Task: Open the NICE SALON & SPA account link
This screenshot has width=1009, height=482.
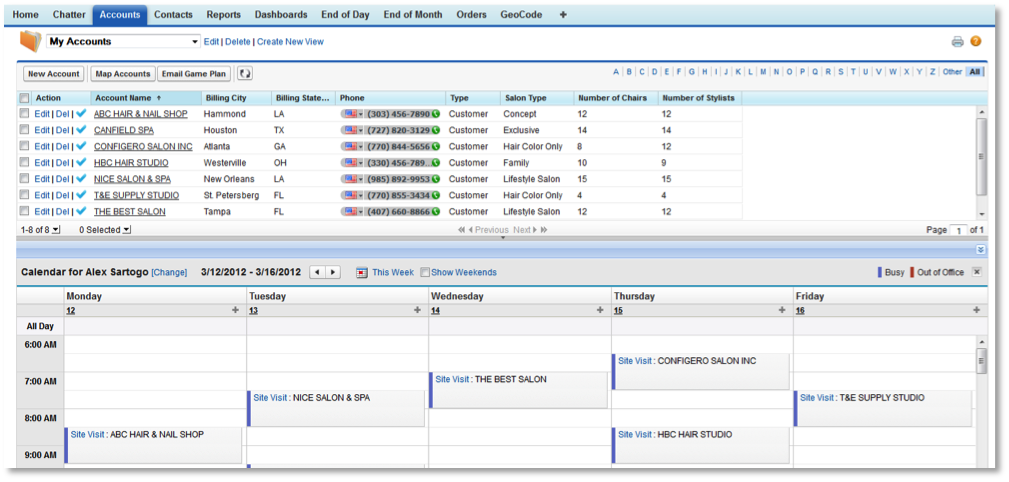Action: [133, 179]
